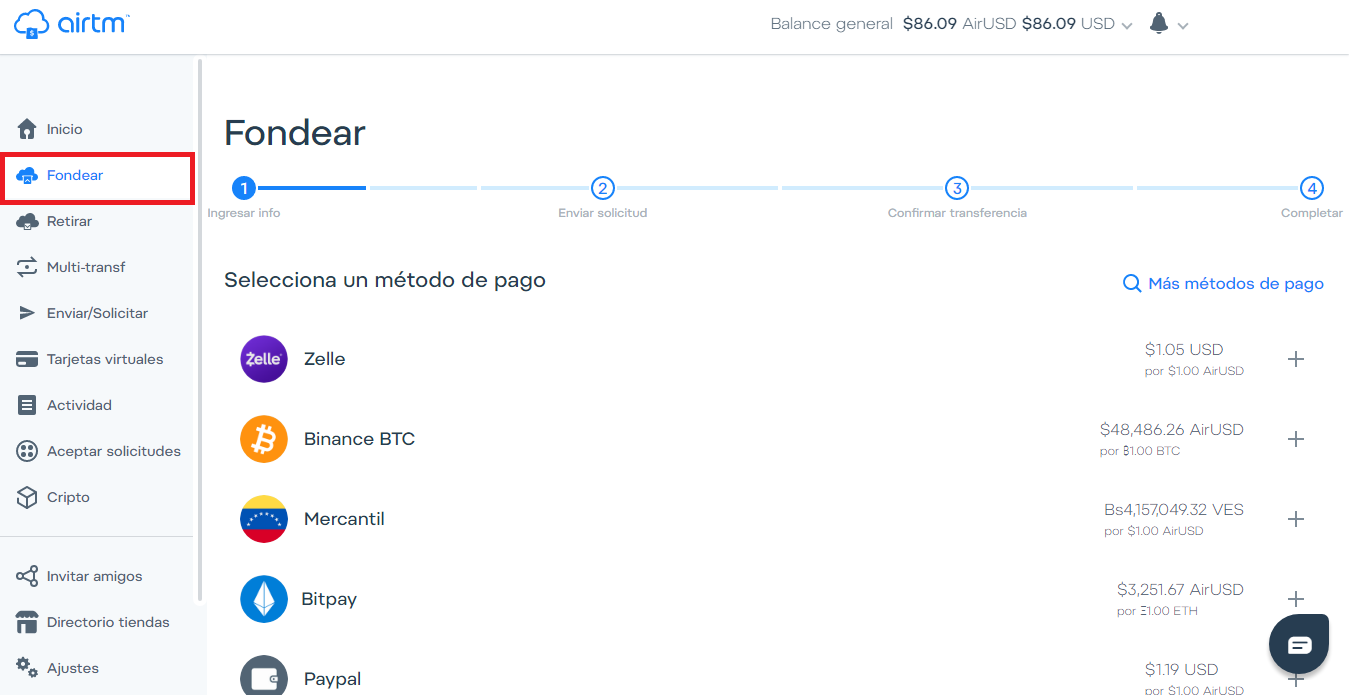This screenshot has height=695, width=1351.
Task: Select the Zelle payment method name
Action: [325, 359]
